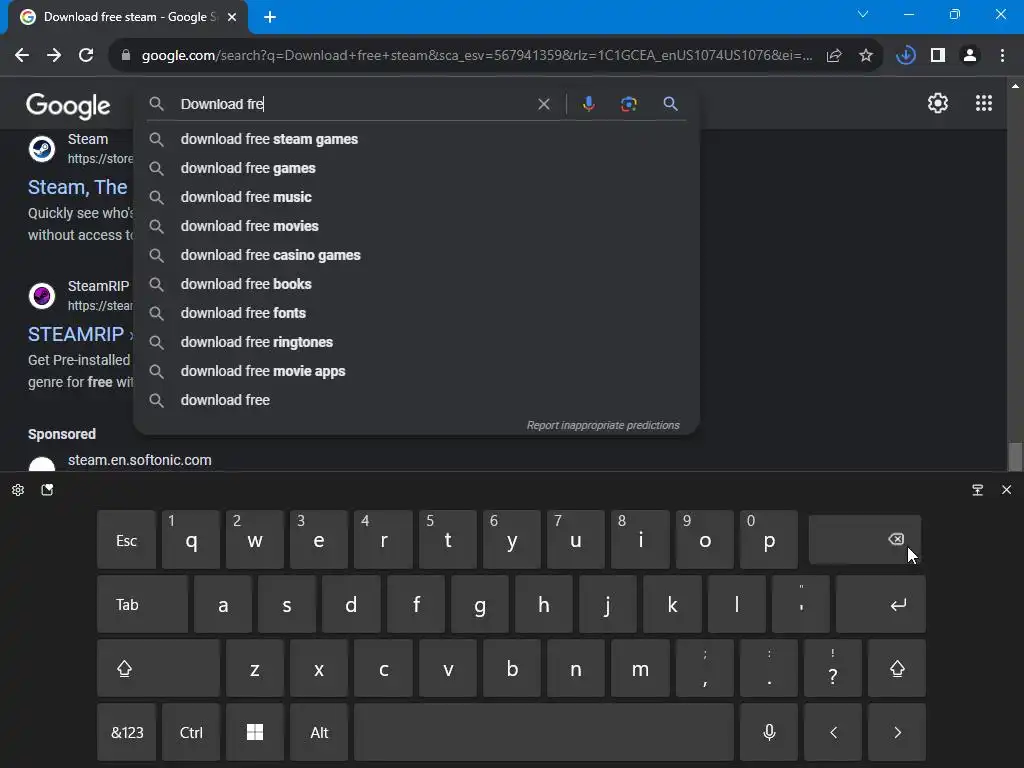
Task: Select suggestion download free steam games
Action: coord(416,139)
